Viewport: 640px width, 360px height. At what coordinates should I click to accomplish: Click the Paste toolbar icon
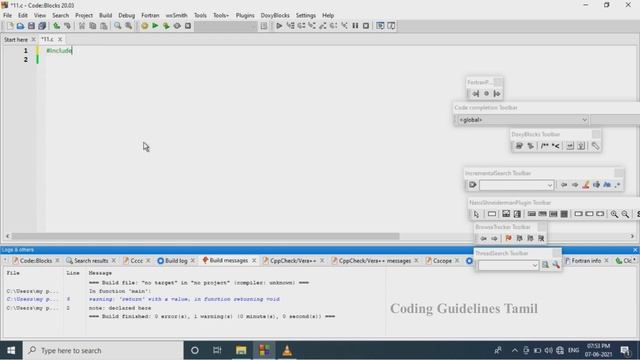104,26
